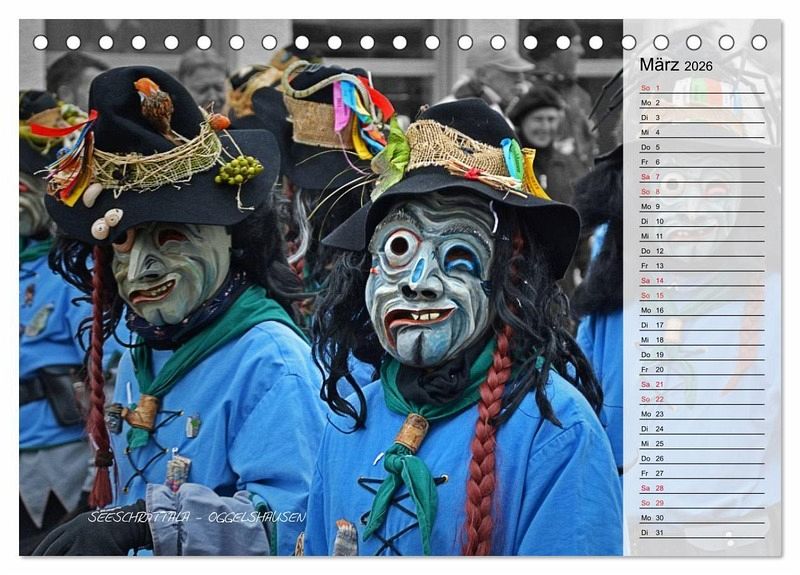The height and width of the screenshot is (575, 800).
Task: Click the Seeschrättala - Oggelshausen caption text
Action: 196,517
